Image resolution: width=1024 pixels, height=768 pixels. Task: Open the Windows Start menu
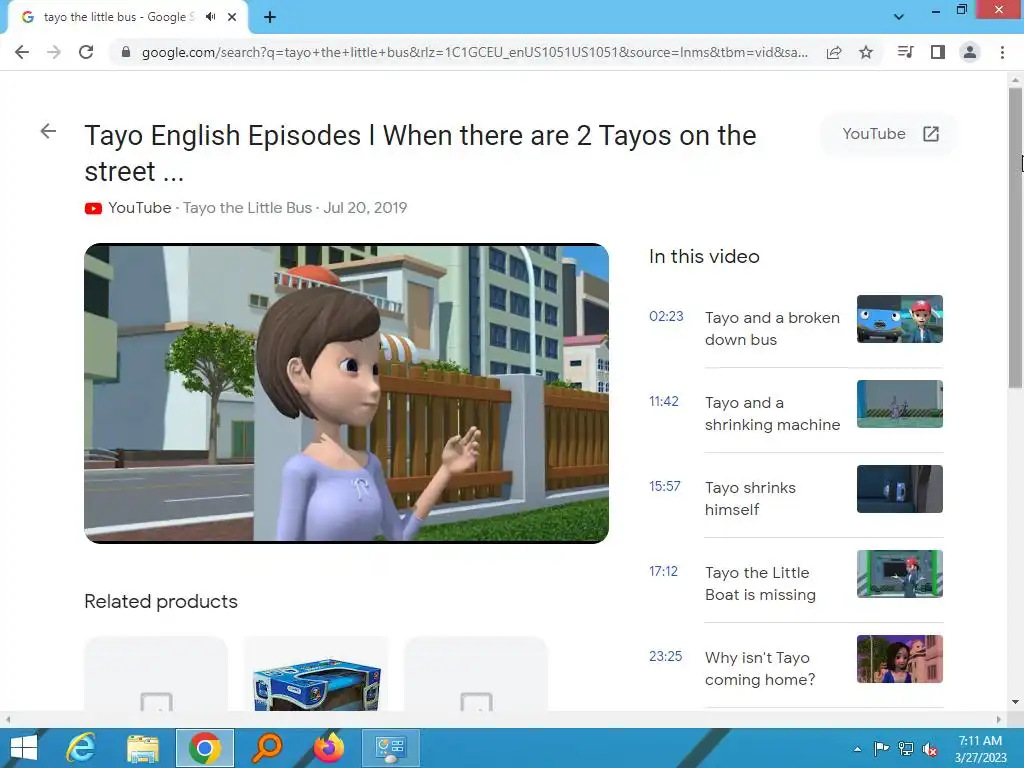click(24, 748)
